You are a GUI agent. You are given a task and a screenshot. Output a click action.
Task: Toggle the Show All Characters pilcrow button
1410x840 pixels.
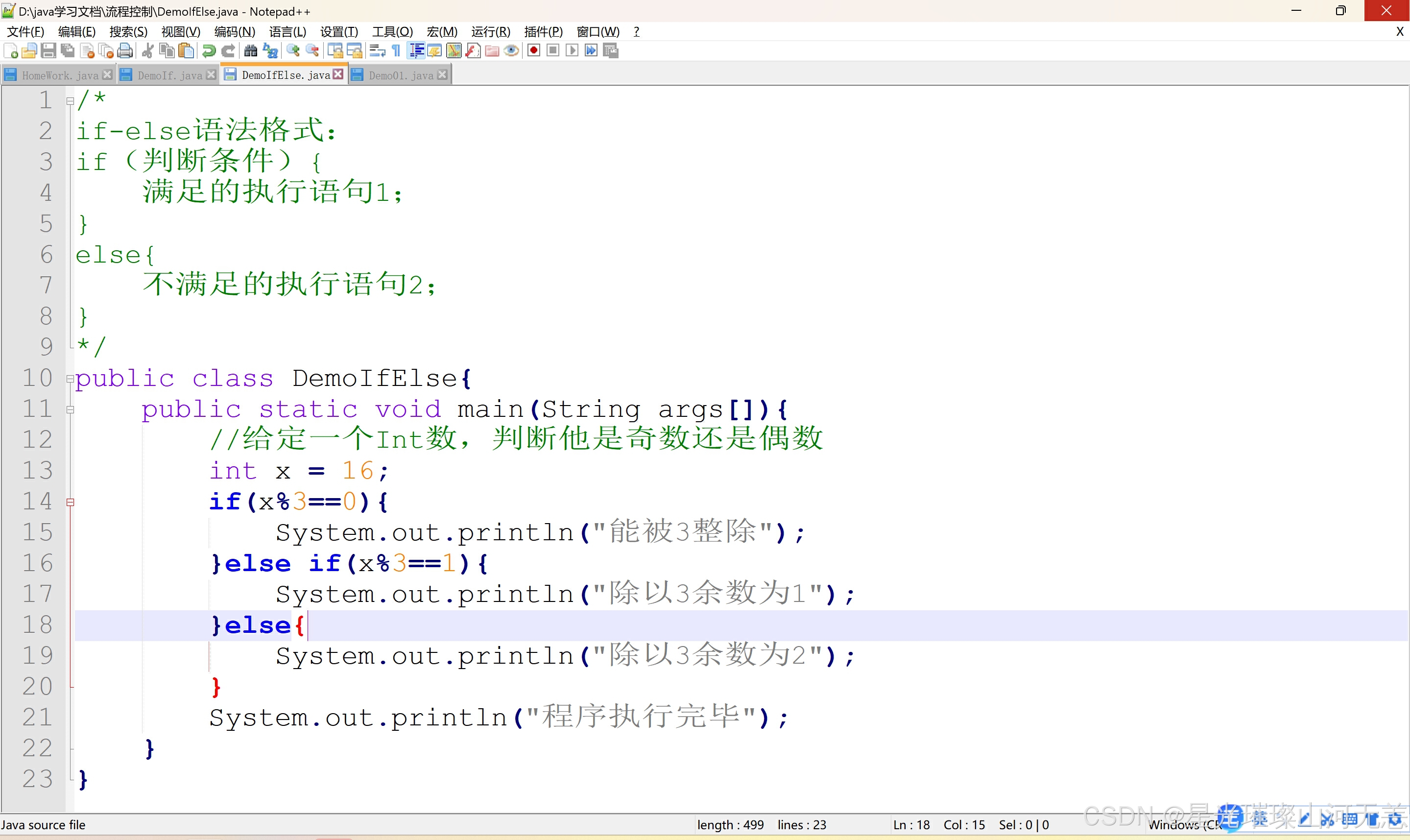[x=397, y=51]
